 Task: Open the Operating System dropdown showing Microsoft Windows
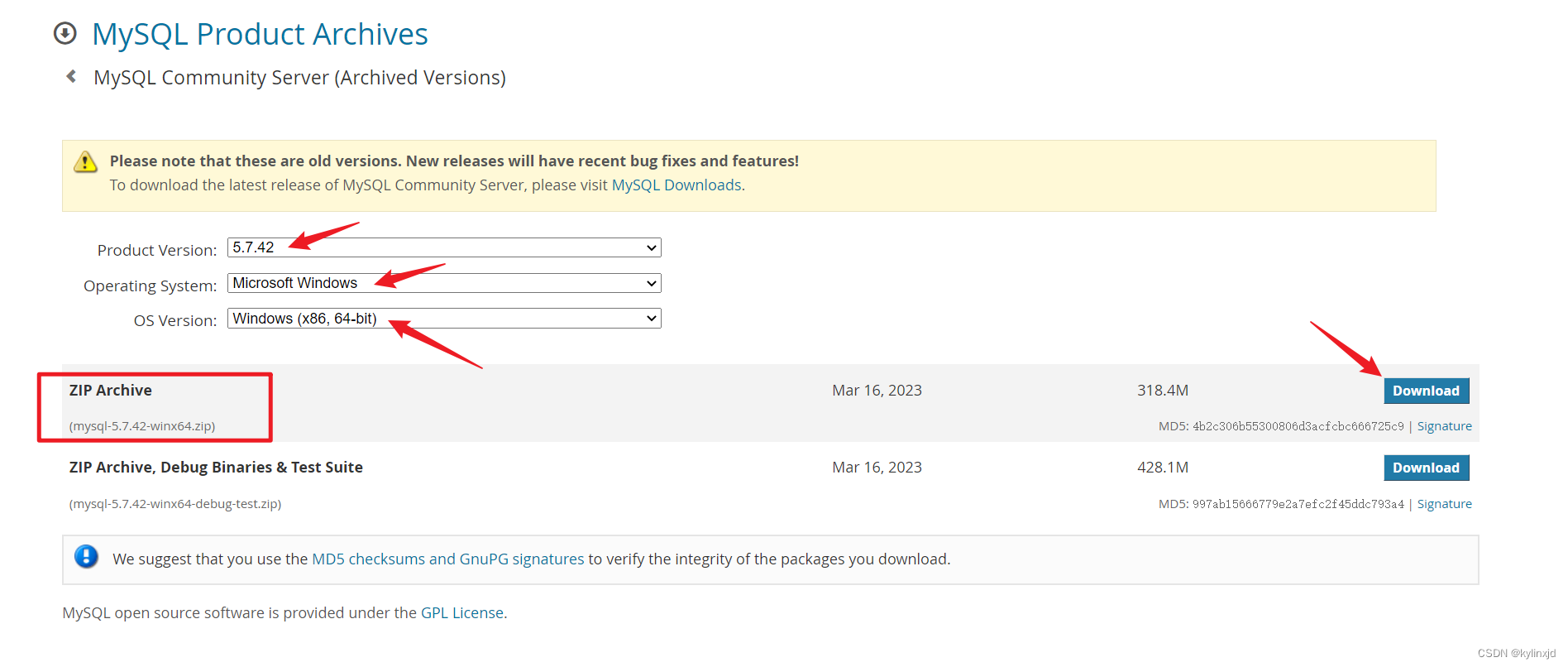click(x=444, y=283)
